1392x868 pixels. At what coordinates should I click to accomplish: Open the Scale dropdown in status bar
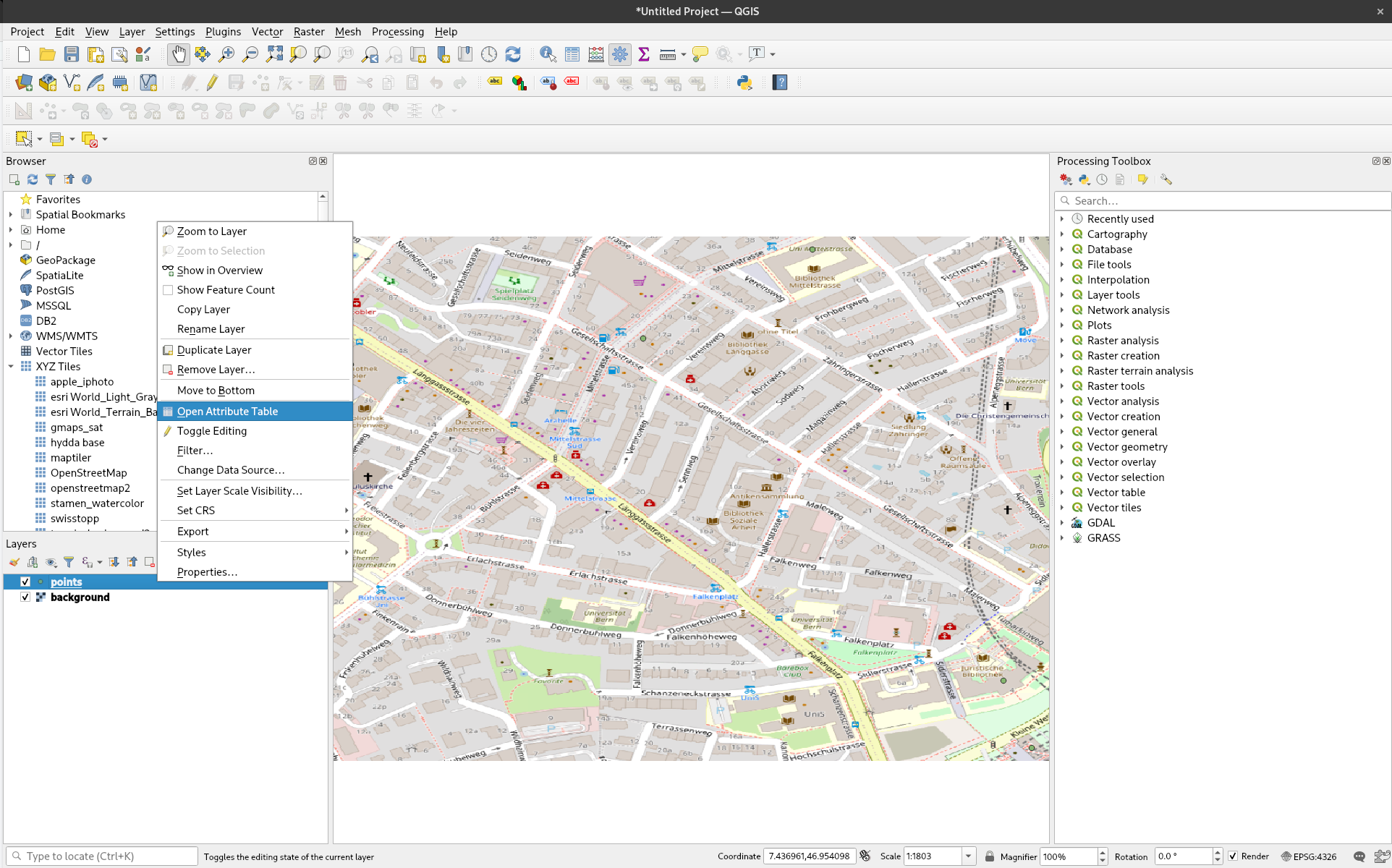968,856
